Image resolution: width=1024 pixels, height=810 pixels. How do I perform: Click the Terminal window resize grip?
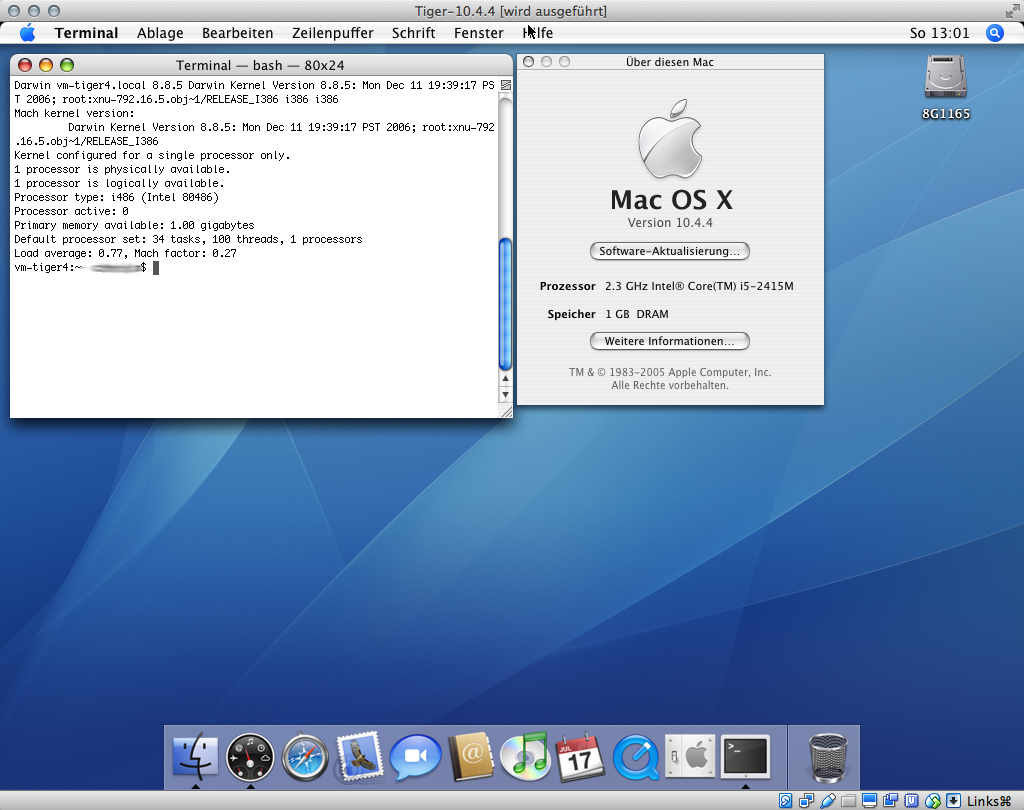coord(505,411)
